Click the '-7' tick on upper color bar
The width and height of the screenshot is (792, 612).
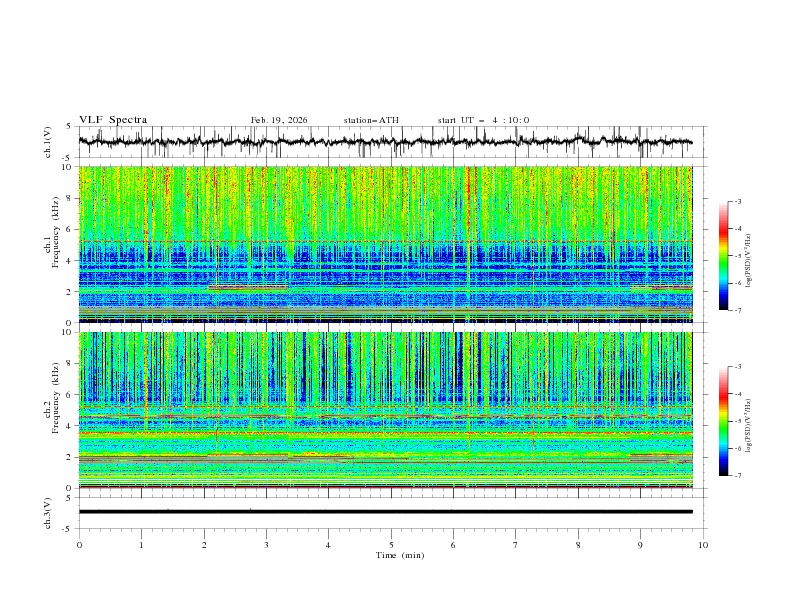738,310
